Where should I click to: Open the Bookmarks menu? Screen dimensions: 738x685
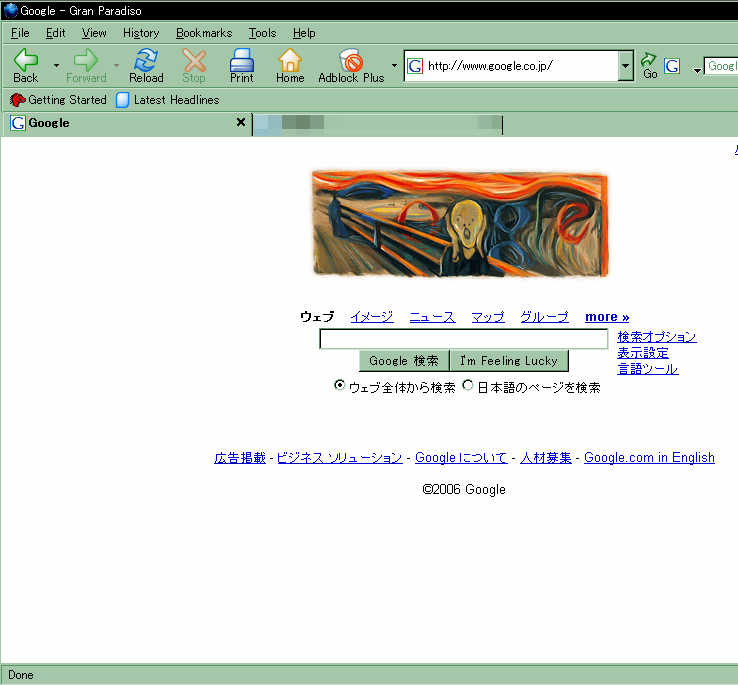click(204, 33)
